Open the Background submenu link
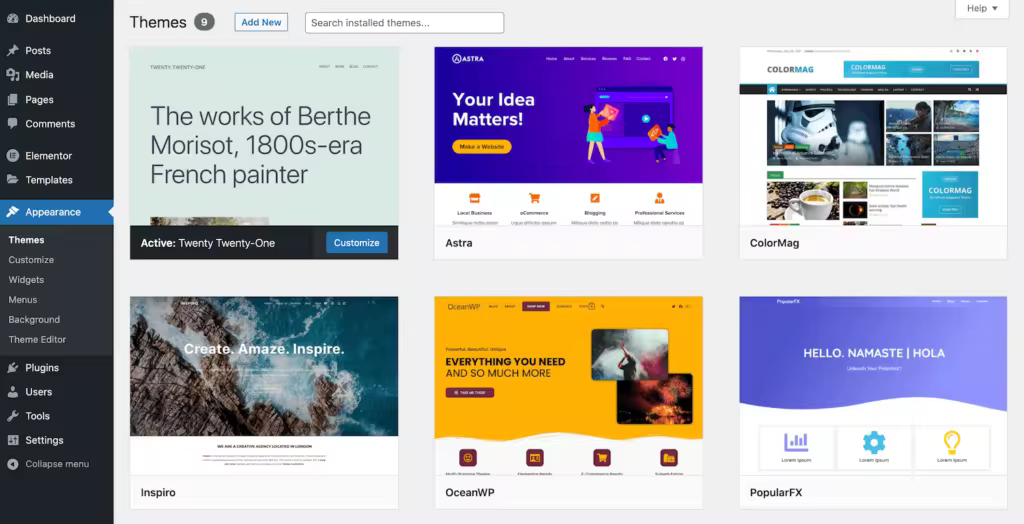Screen dimensions: 1024x524 (34, 319)
